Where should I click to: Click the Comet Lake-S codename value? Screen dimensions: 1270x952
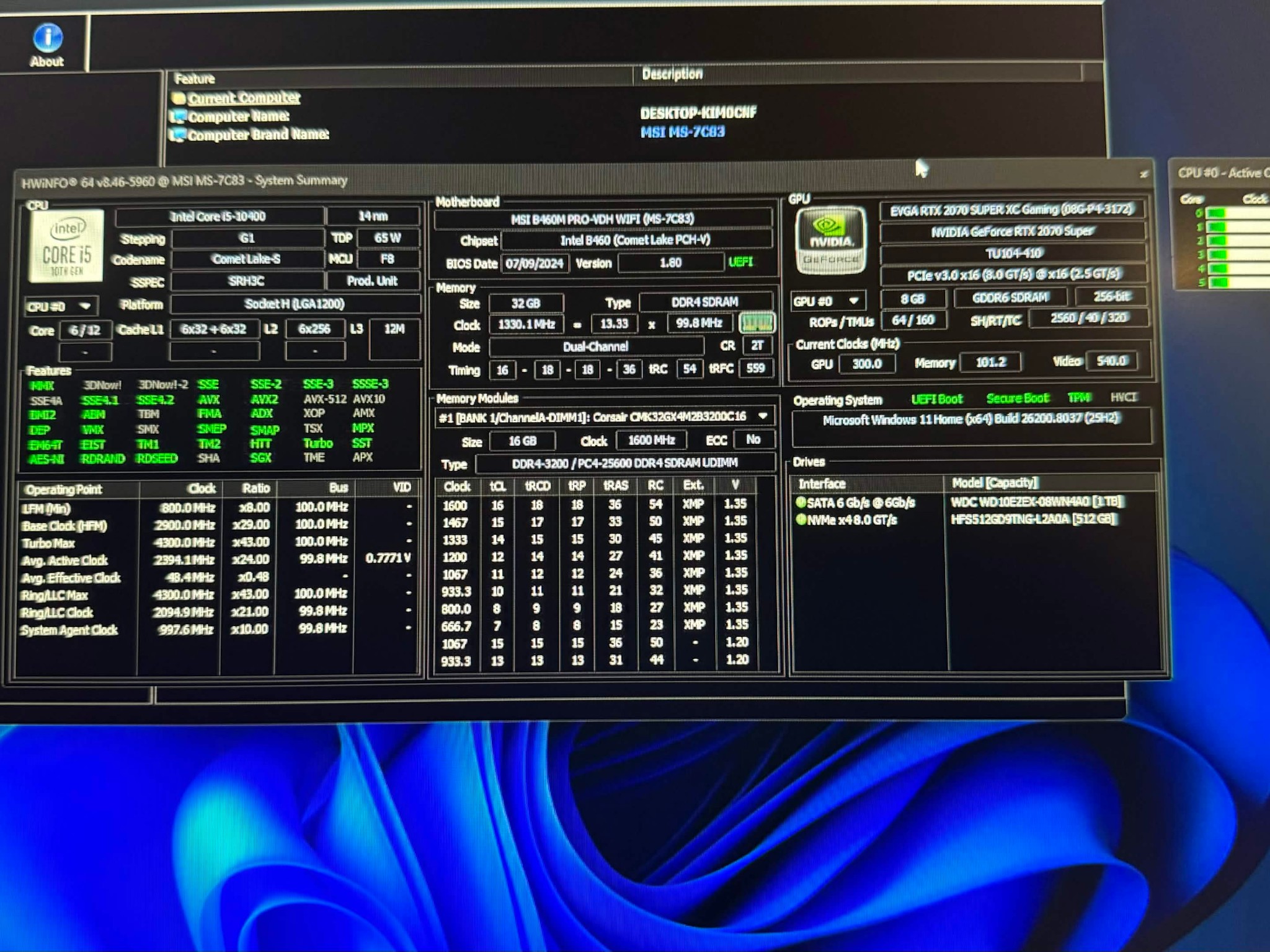point(247,259)
